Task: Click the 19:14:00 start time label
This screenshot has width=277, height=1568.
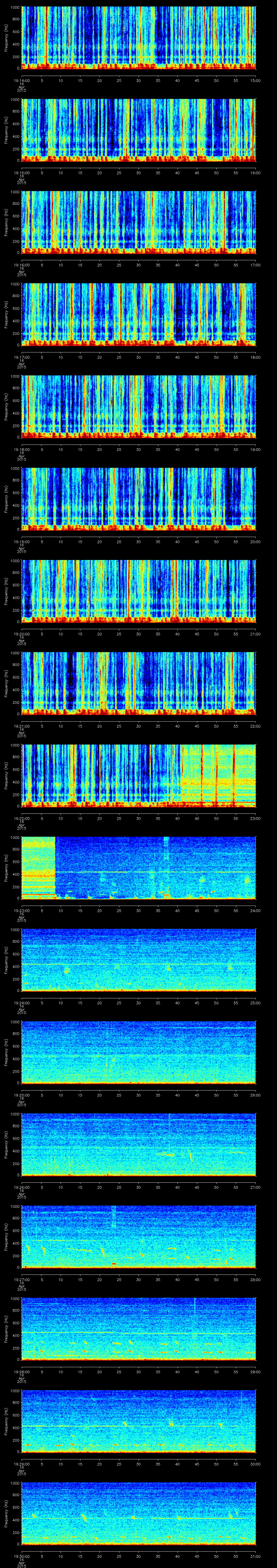Action: tap(21, 80)
